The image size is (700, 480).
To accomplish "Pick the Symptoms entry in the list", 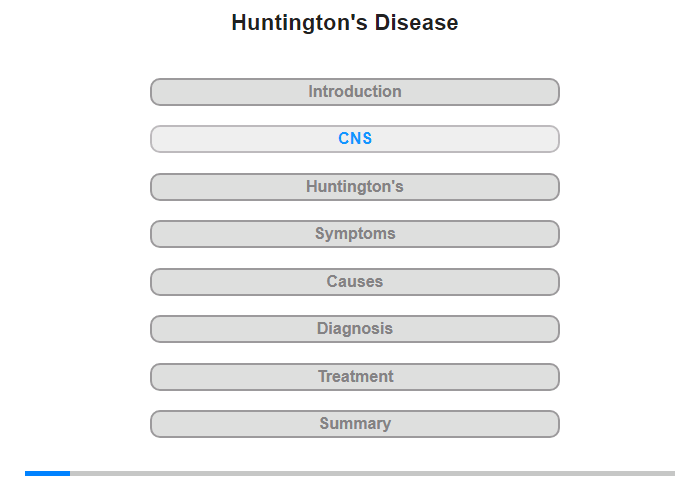I will tap(354, 234).
